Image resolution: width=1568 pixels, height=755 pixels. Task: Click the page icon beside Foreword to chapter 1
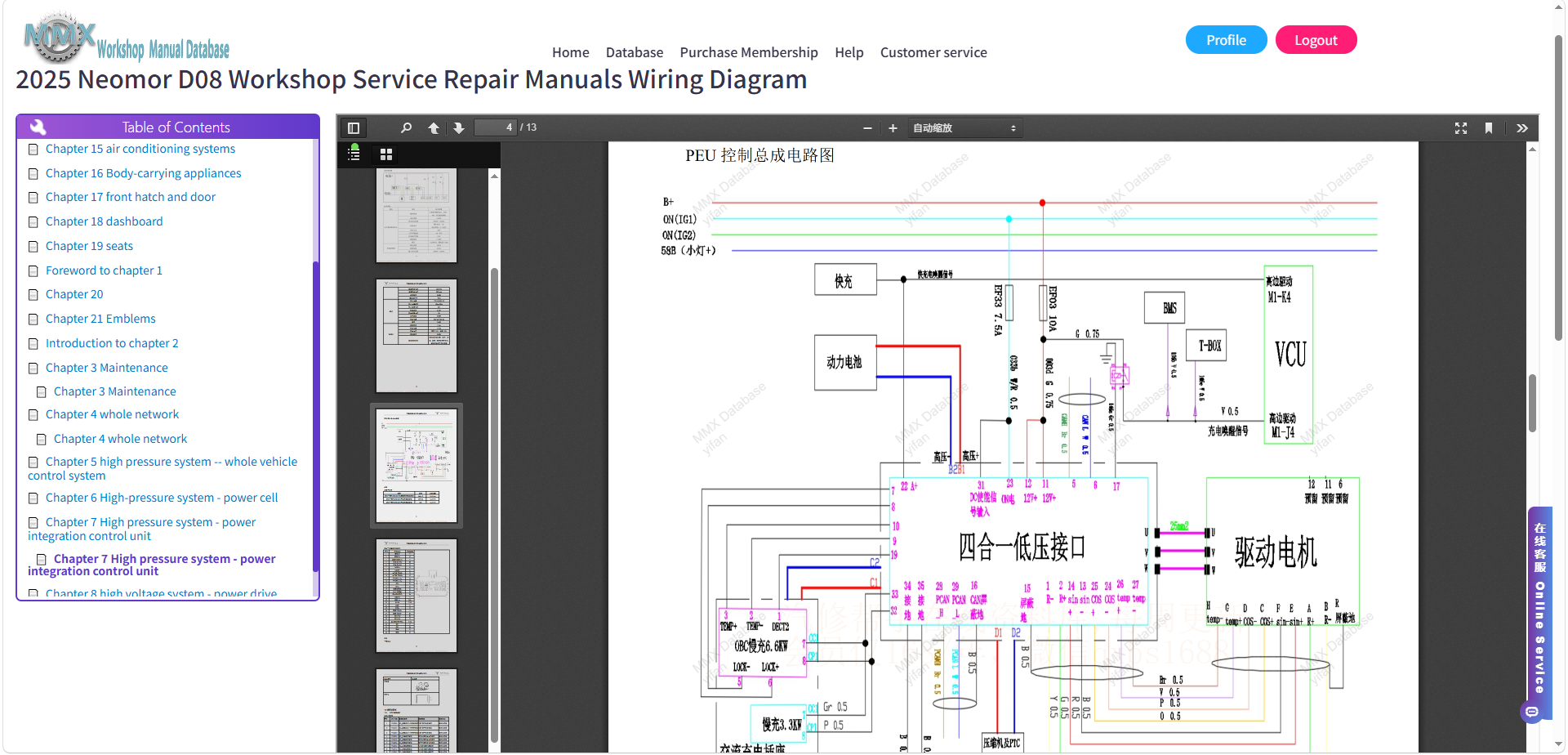(x=33, y=271)
